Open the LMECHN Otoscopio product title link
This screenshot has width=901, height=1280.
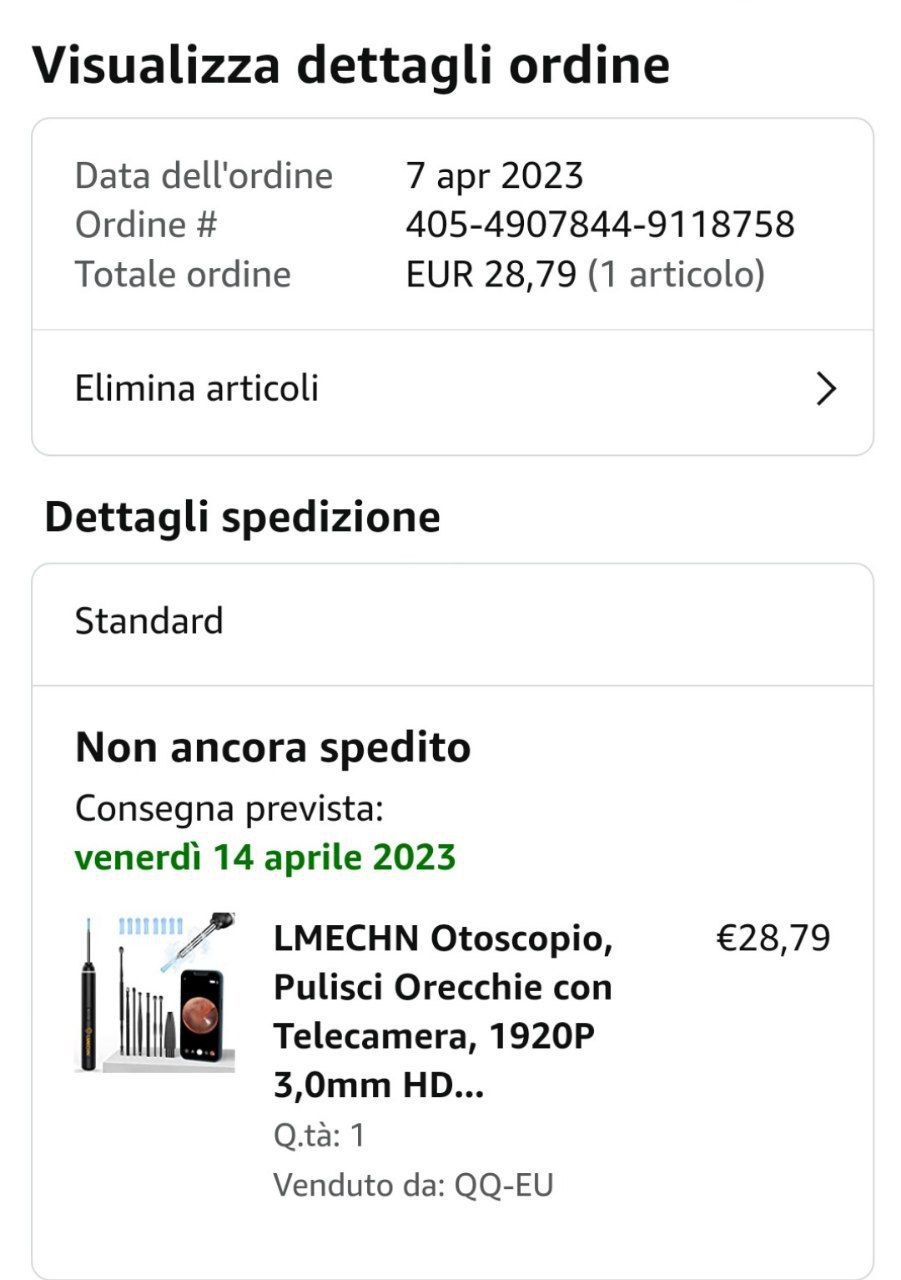tap(442, 1012)
